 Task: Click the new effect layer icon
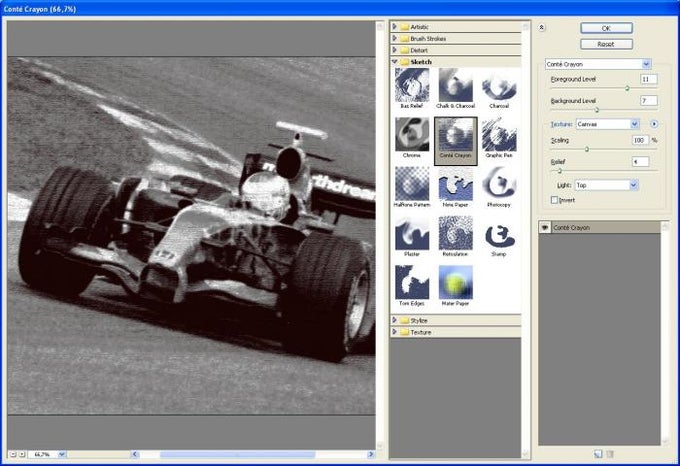pyautogui.click(x=598, y=454)
